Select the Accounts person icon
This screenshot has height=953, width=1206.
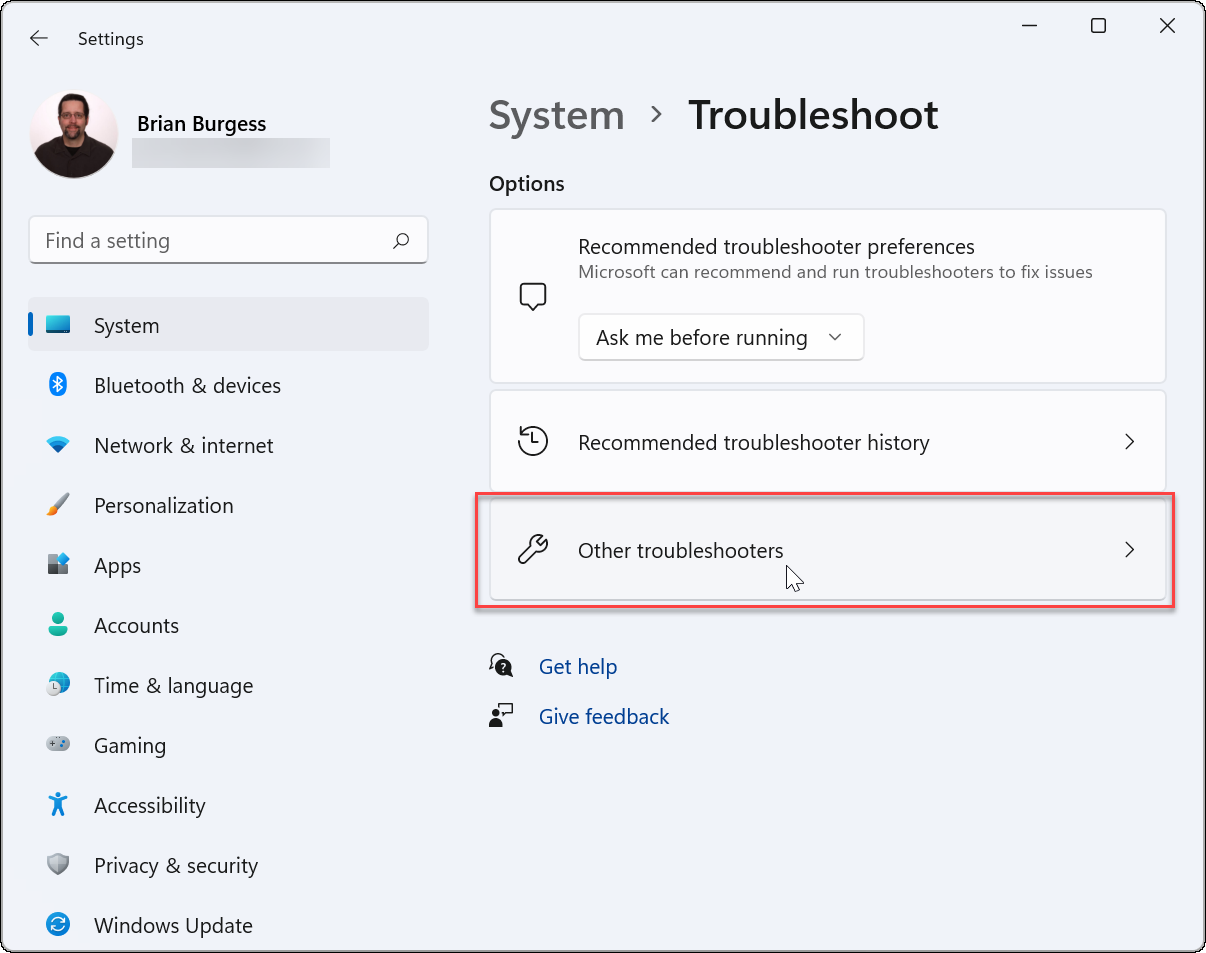(x=57, y=625)
